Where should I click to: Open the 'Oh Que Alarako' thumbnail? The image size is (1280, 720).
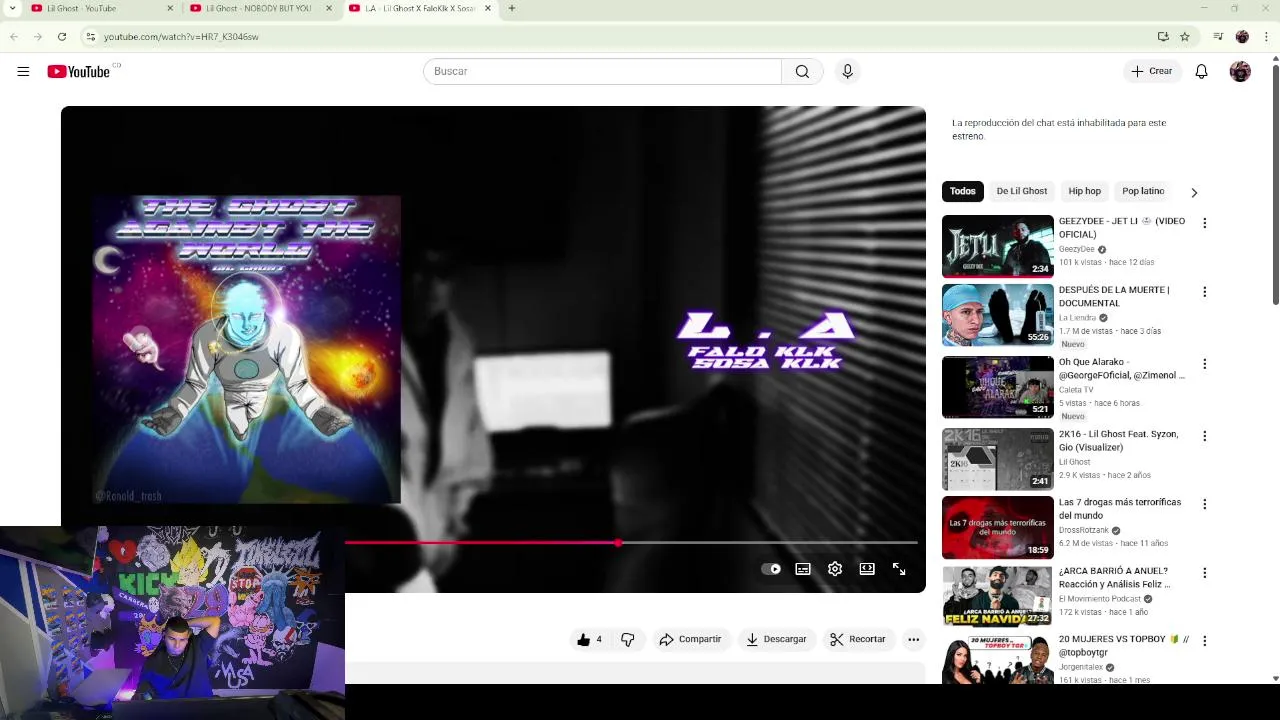998,387
